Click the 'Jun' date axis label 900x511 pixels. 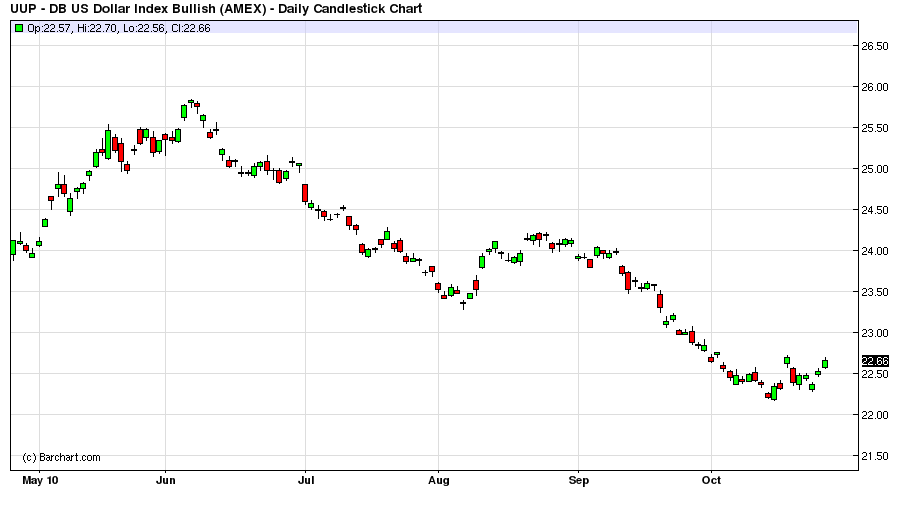[x=165, y=480]
